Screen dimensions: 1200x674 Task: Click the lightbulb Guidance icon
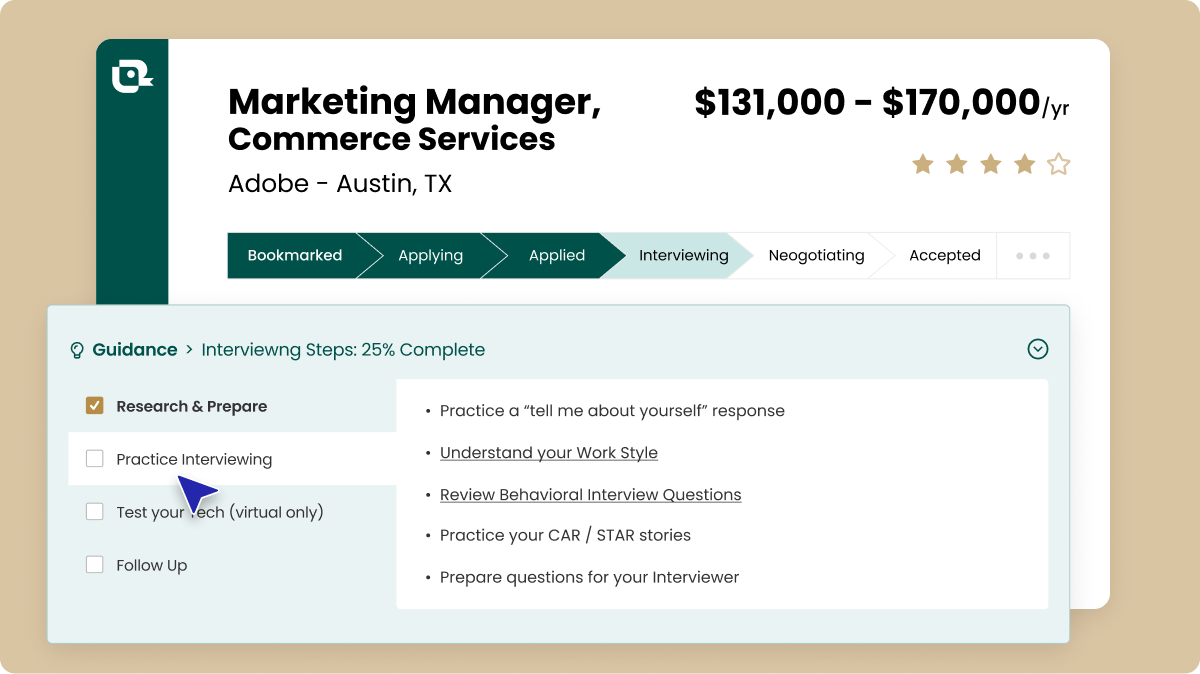[x=77, y=350]
